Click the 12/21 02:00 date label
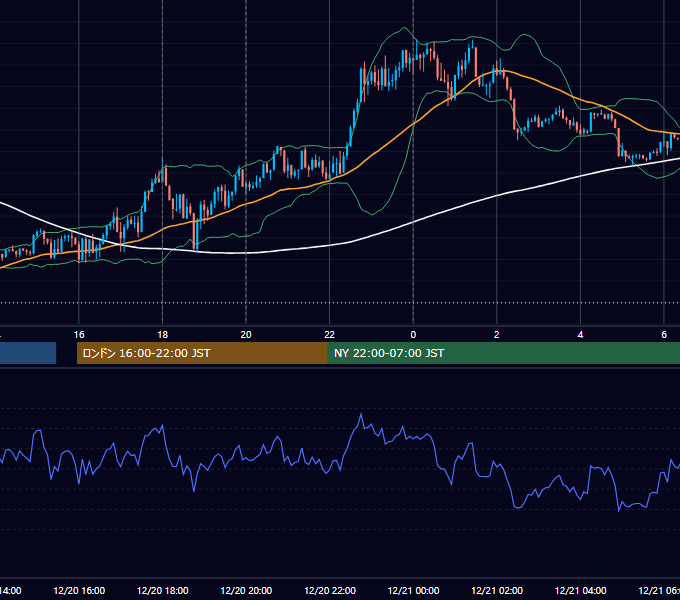Viewport: 680px width, 600px height. click(x=497, y=590)
